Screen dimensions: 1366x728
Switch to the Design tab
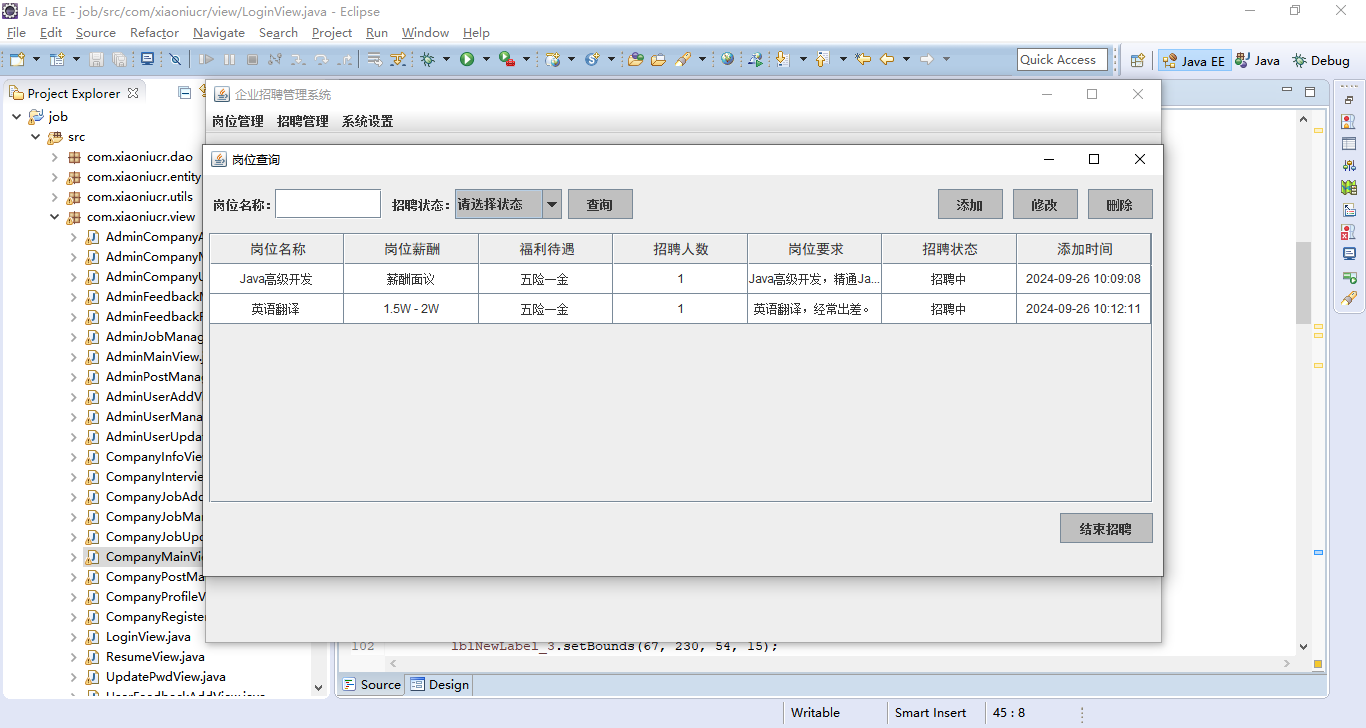point(439,685)
